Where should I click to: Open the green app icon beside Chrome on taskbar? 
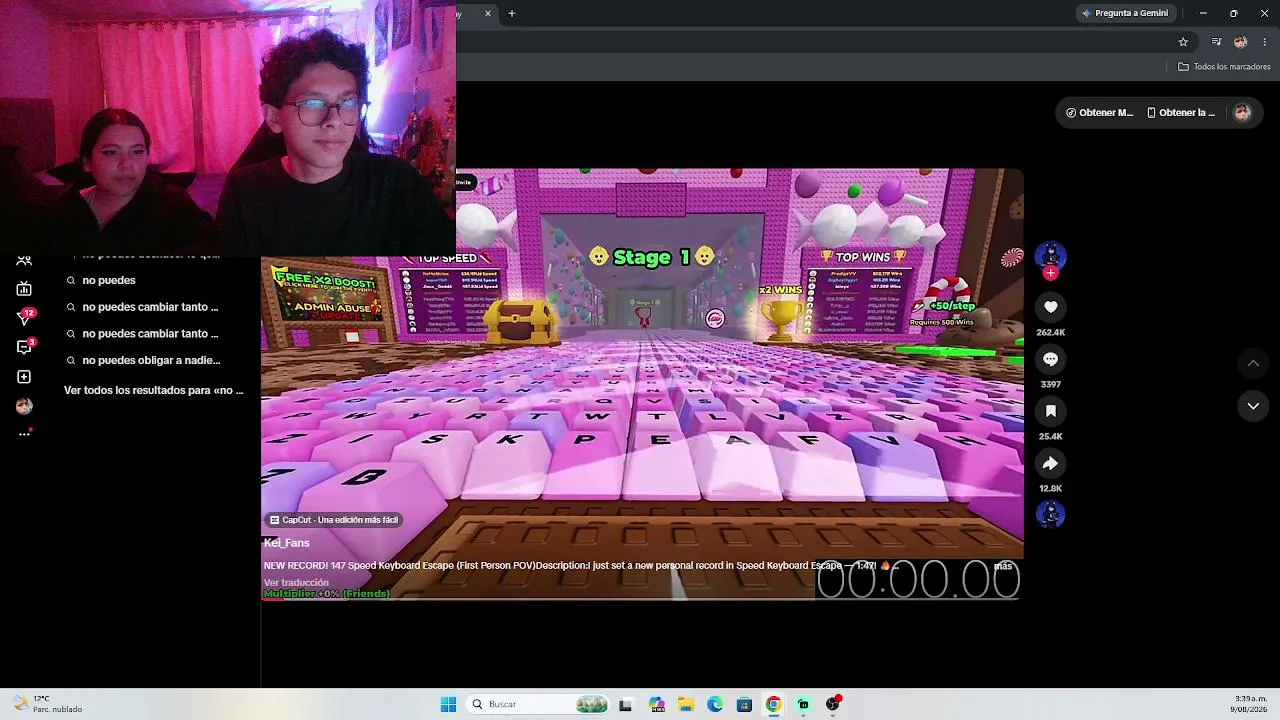(803, 704)
